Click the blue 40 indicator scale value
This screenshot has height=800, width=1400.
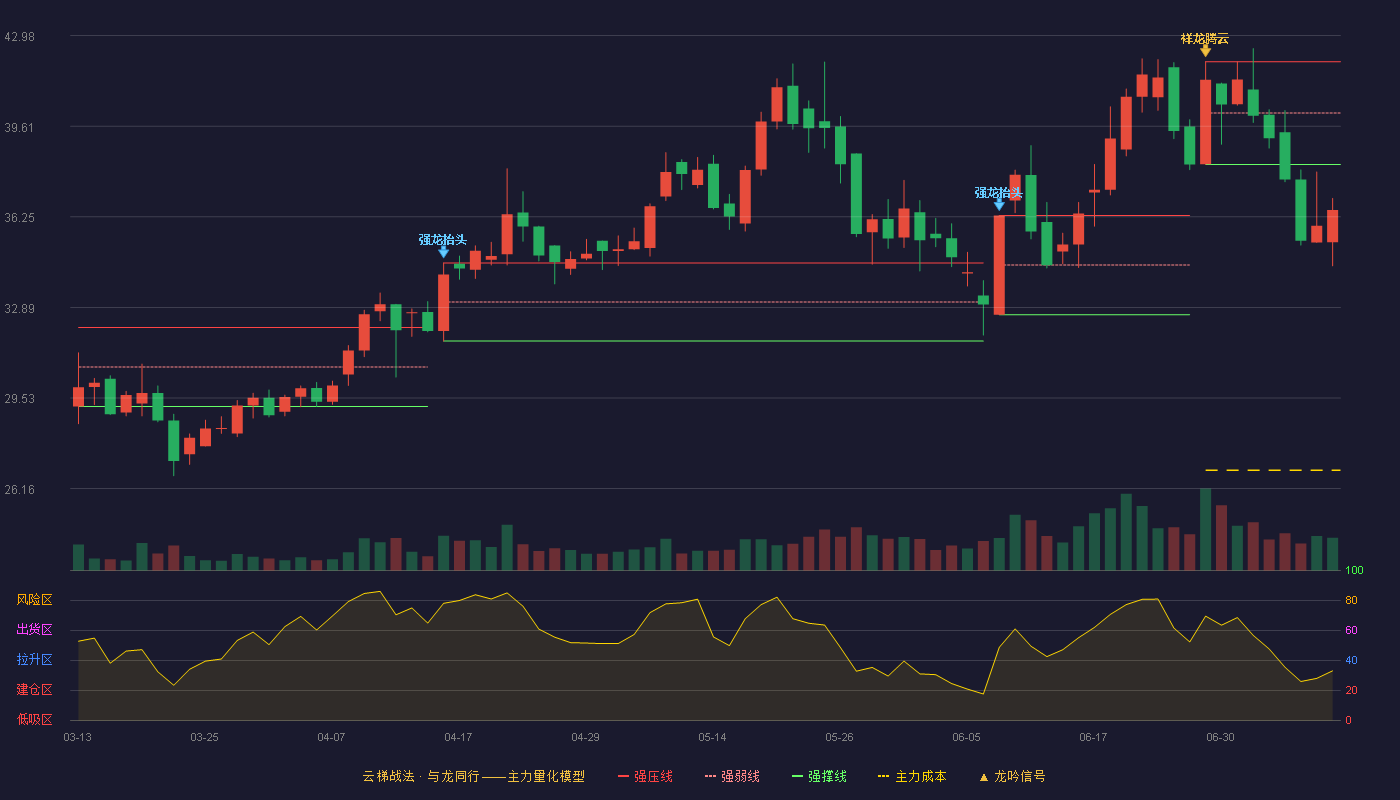coord(1351,660)
